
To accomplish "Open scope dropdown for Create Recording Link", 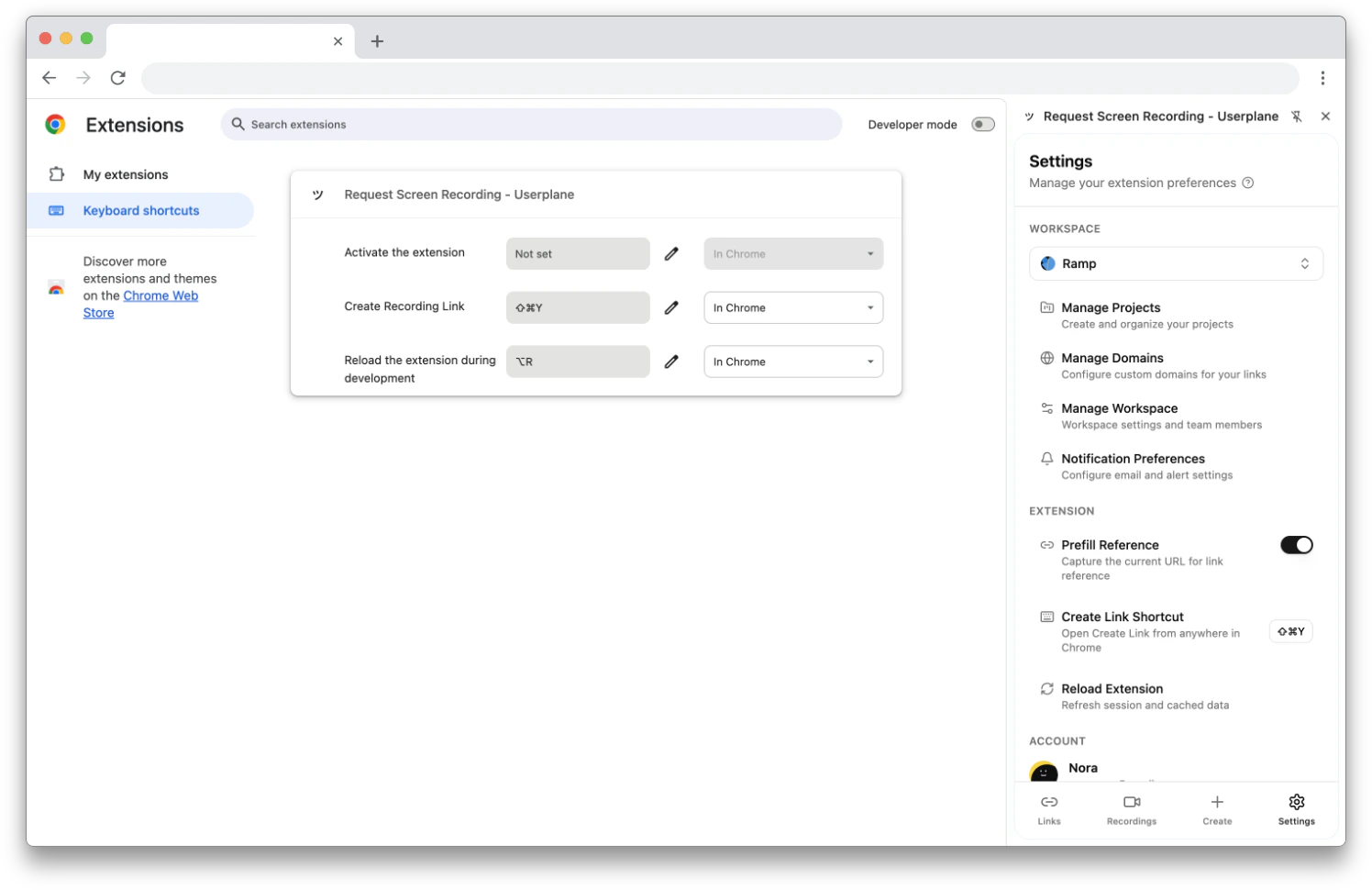I will click(793, 307).
